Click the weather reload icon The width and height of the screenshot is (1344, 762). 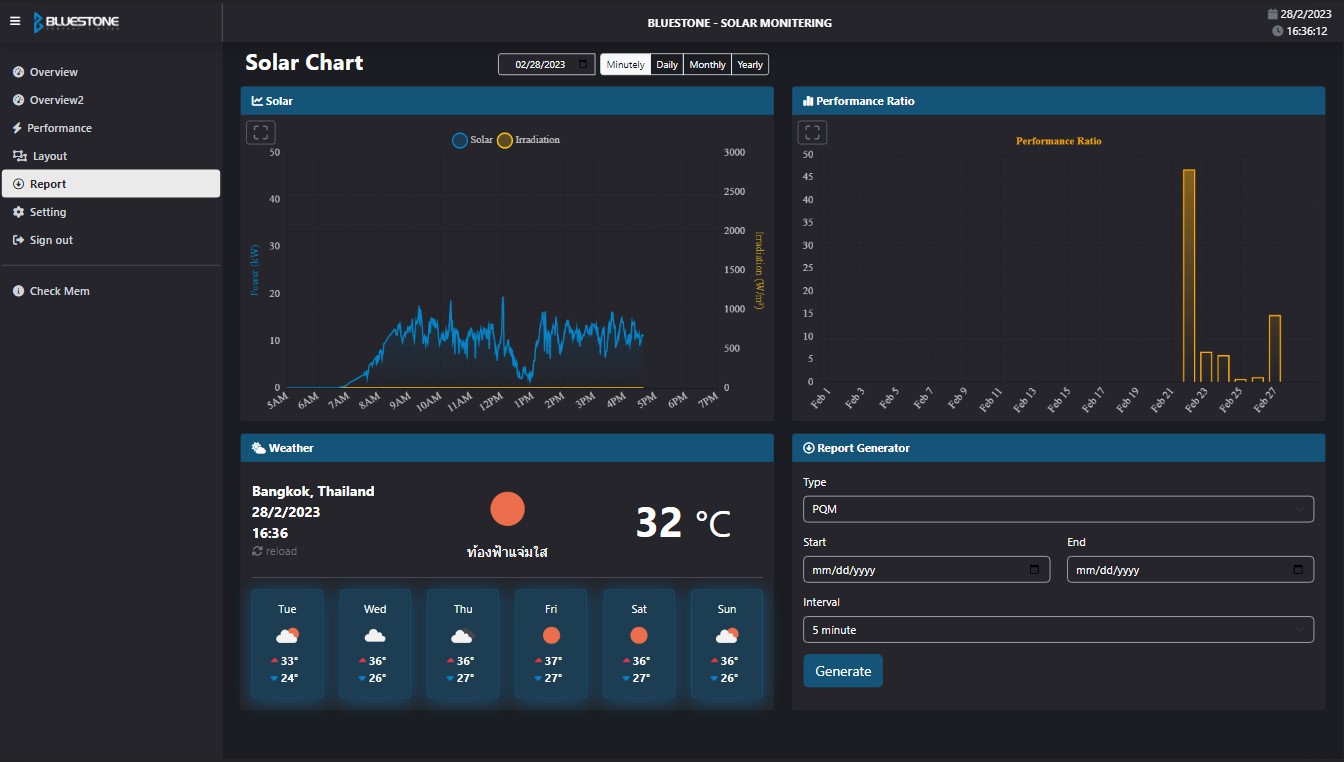258,551
